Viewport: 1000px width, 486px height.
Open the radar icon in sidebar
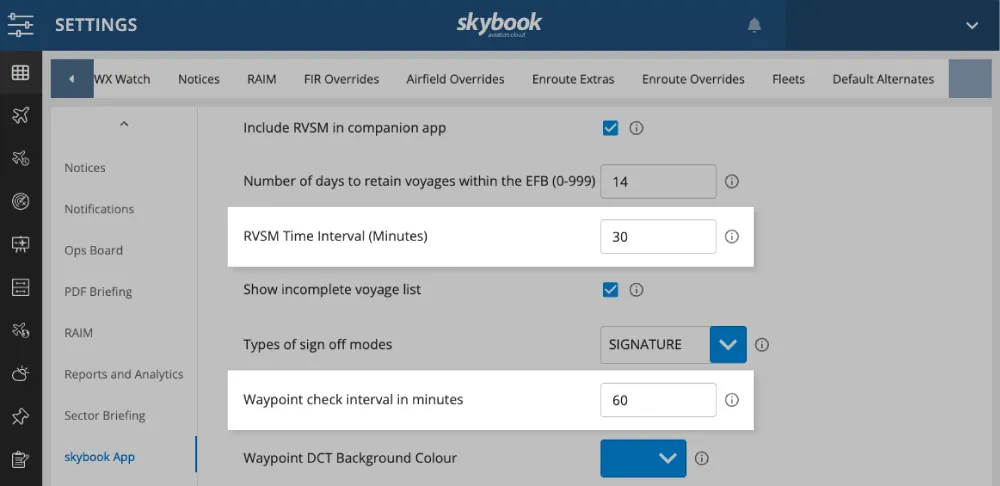pos(20,202)
